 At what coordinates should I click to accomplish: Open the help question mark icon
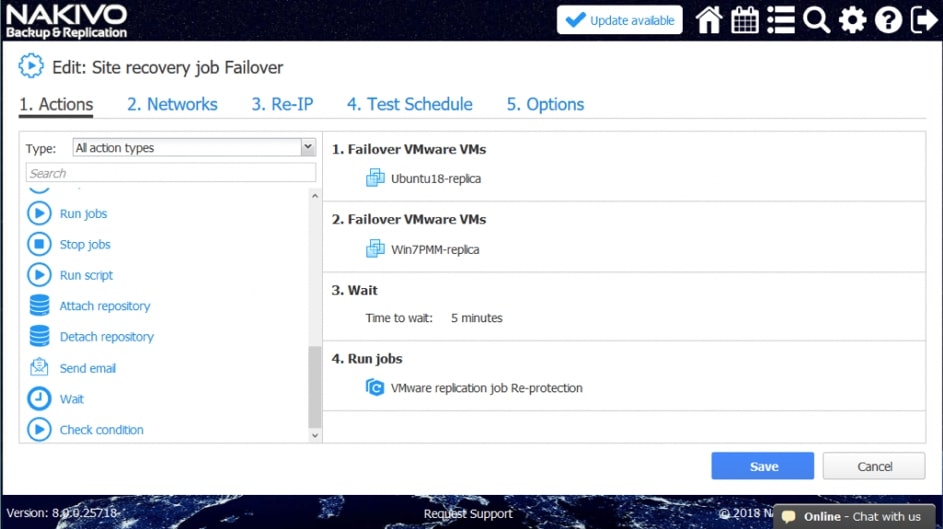(x=888, y=20)
